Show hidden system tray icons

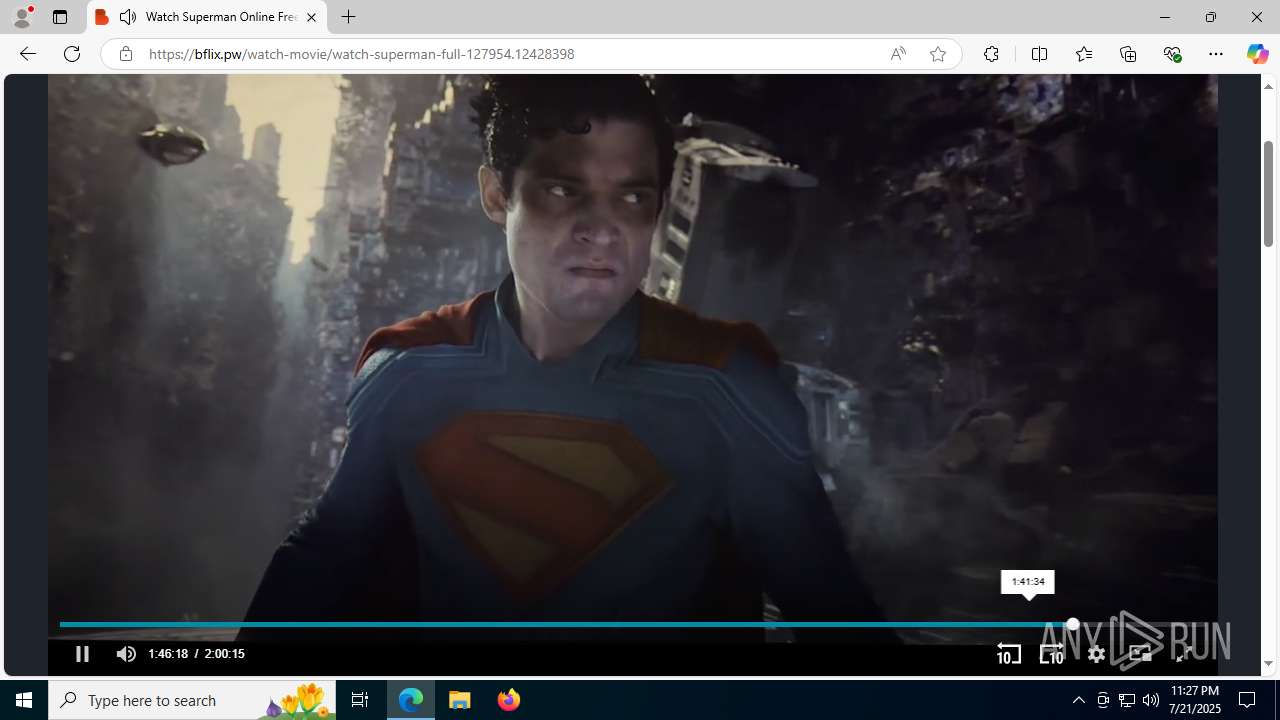(1078, 700)
